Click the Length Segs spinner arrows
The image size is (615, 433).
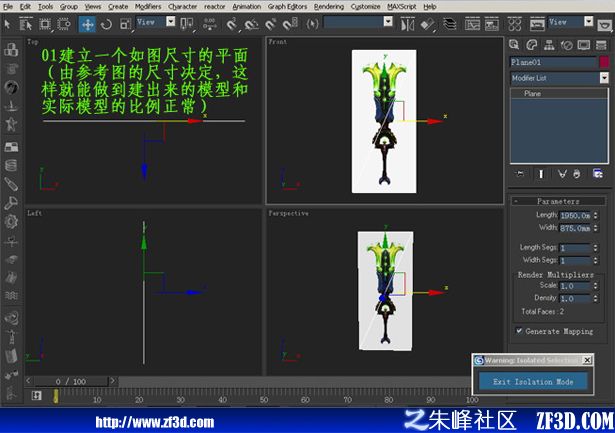point(595,248)
